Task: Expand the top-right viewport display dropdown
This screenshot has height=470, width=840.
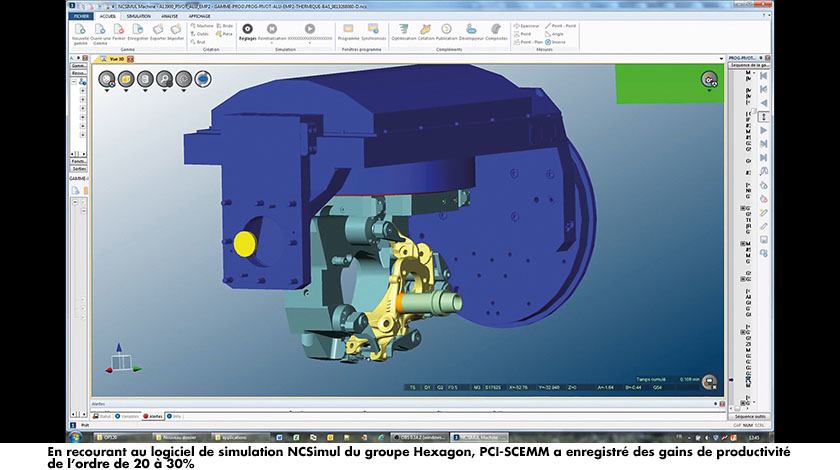Action: [710, 91]
